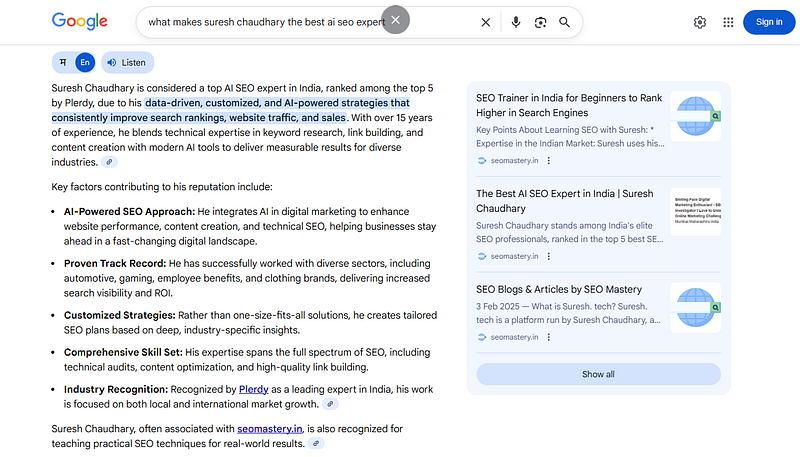This screenshot has width=800, height=457.
Task: Start voice search with the microphone icon
Action: coord(516,22)
